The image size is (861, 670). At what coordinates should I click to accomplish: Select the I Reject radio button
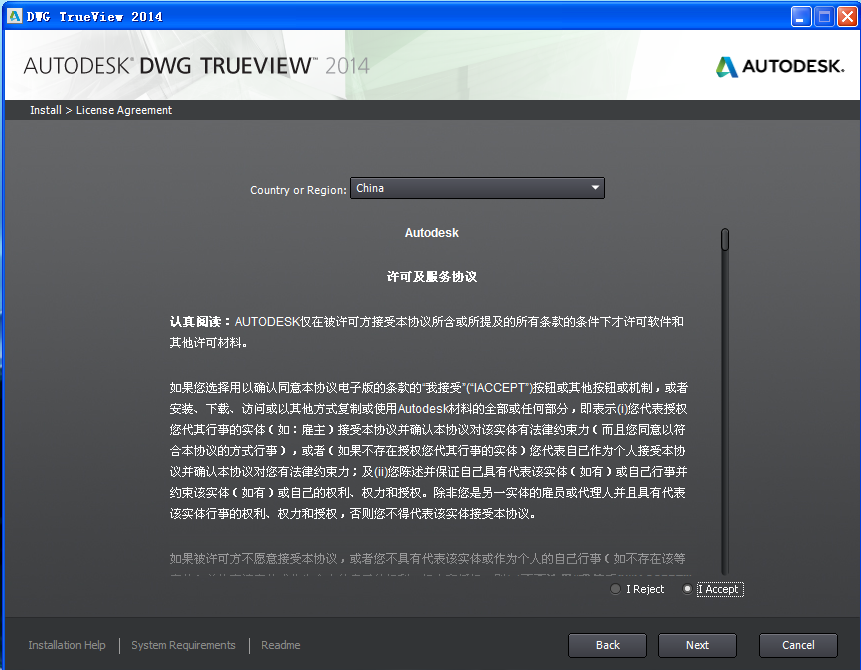pyautogui.click(x=616, y=589)
